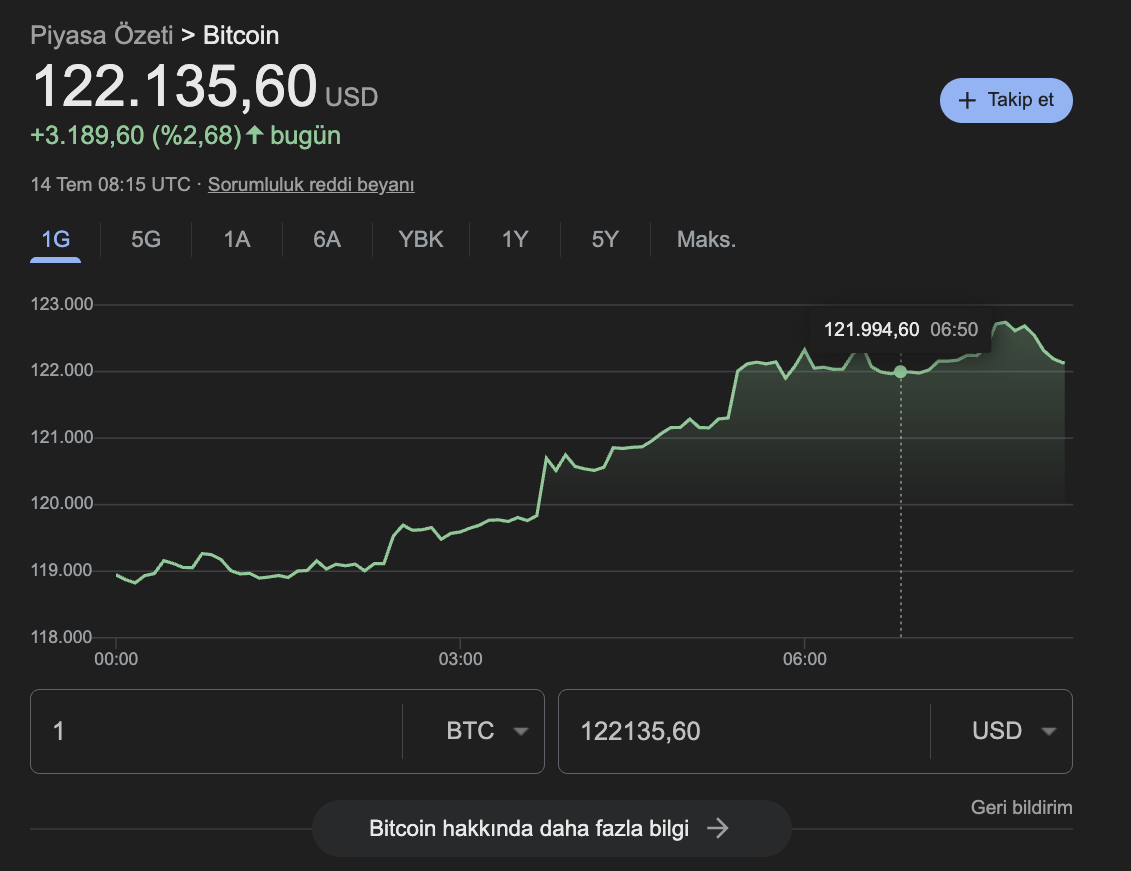
Task: Click the Takip et follow button
Action: pos(1005,100)
